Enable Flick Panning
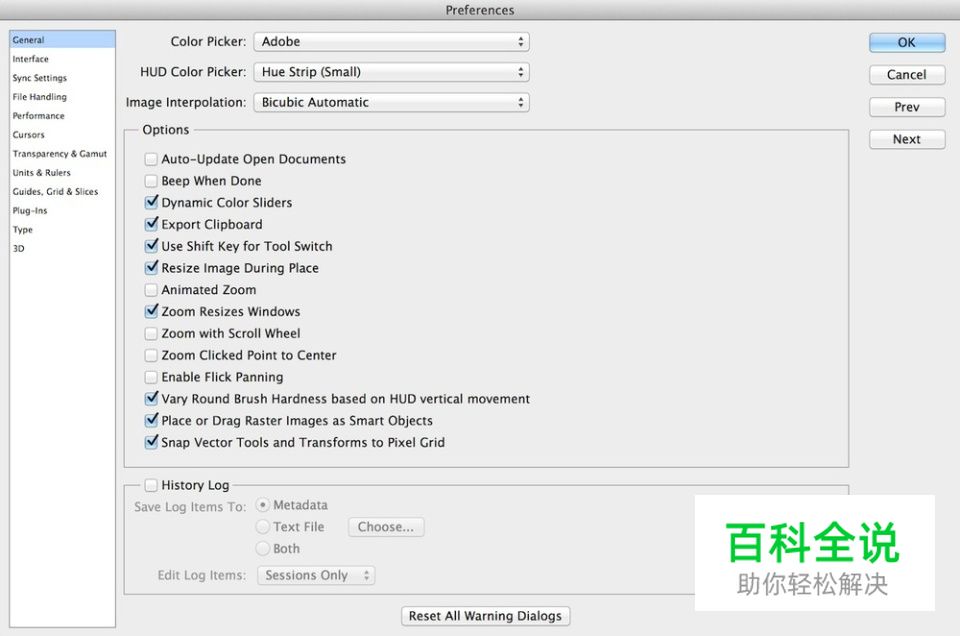 point(151,377)
